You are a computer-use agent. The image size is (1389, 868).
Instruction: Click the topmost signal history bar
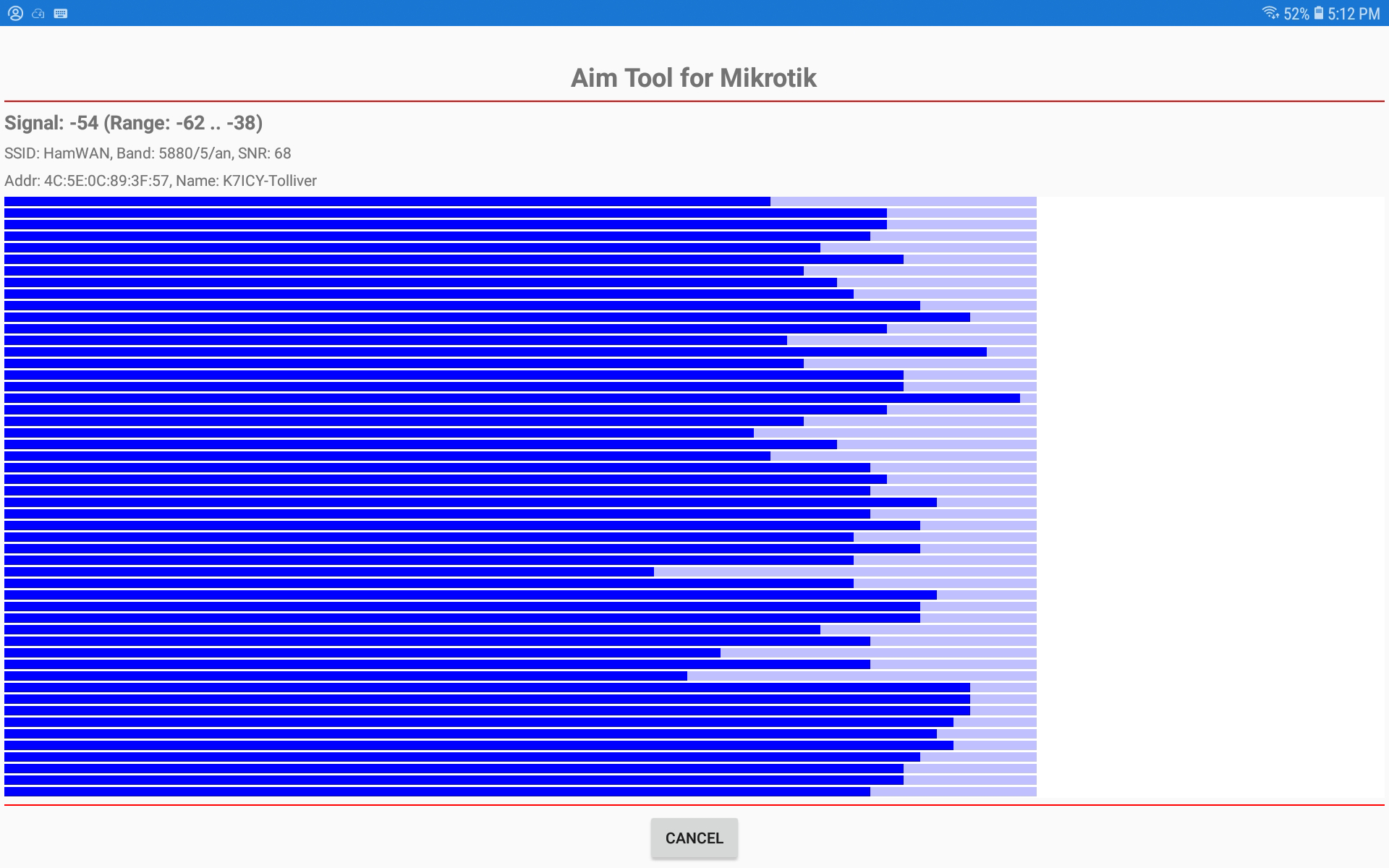click(387, 202)
